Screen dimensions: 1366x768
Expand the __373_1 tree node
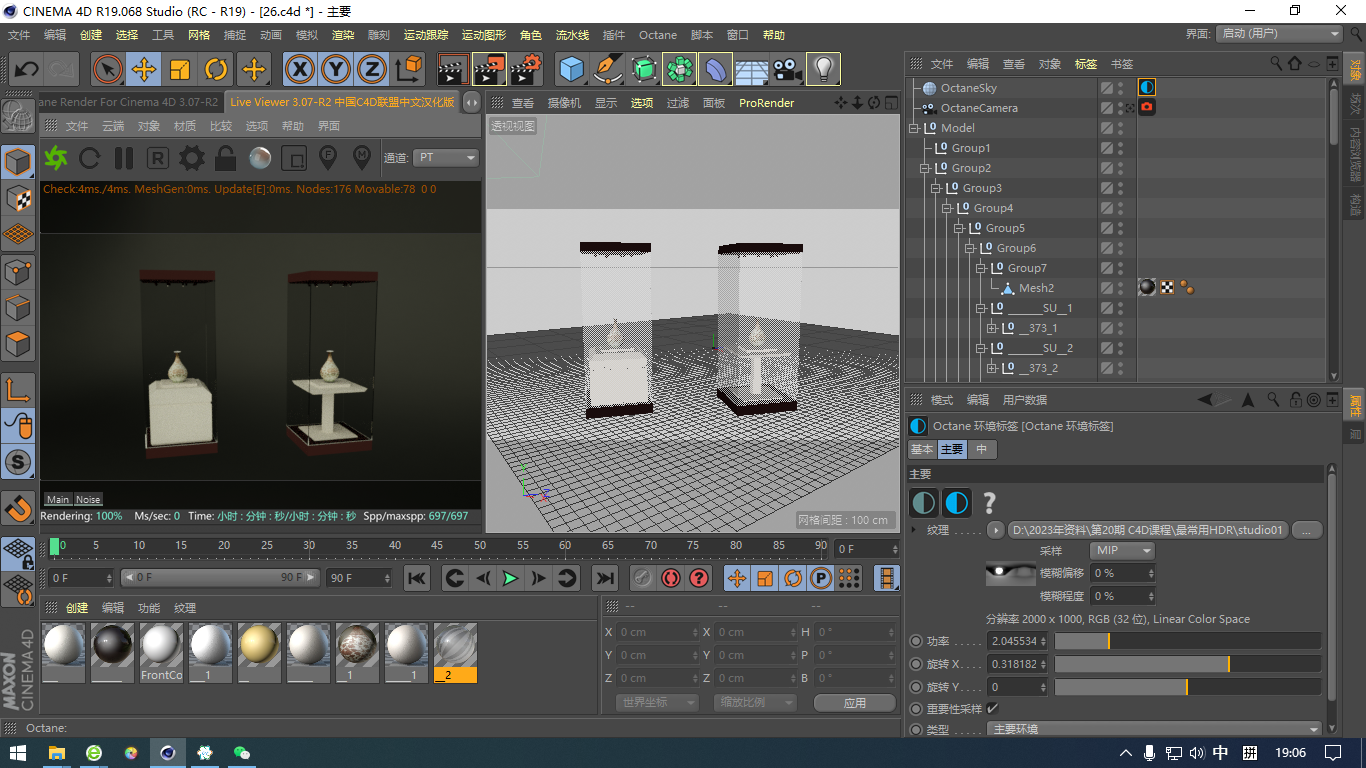coord(992,328)
